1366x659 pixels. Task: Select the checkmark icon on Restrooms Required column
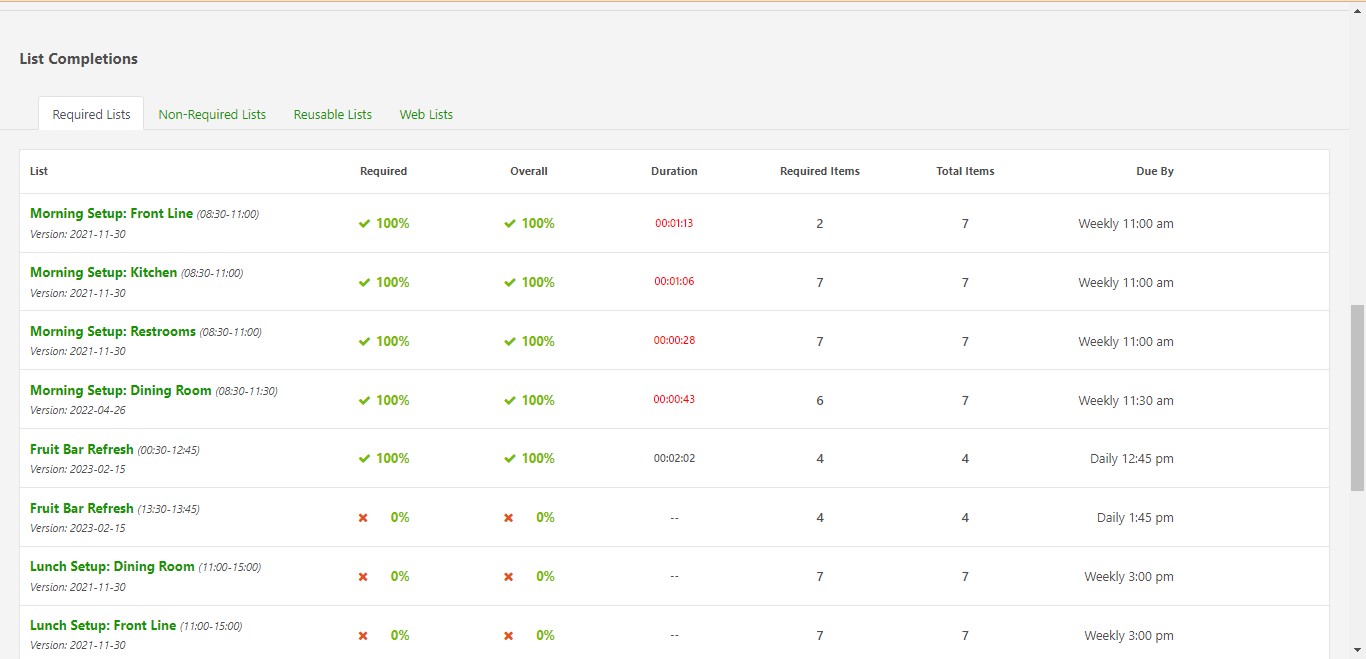(365, 341)
